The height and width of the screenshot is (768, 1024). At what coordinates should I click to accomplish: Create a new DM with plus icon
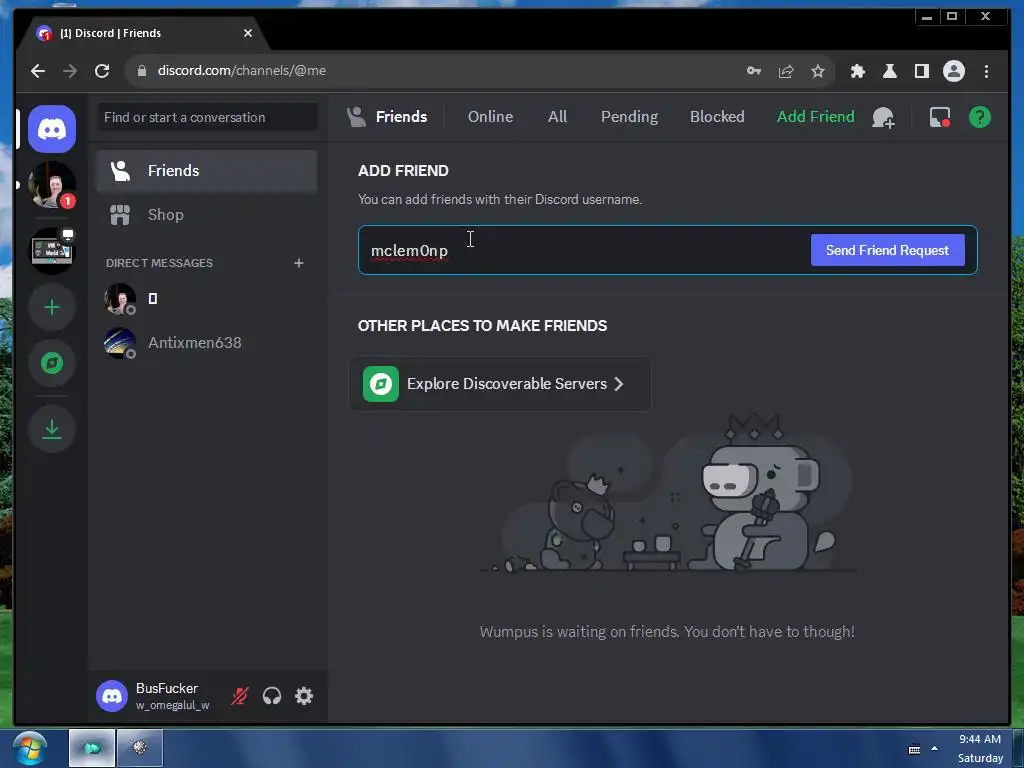[x=298, y=263]
